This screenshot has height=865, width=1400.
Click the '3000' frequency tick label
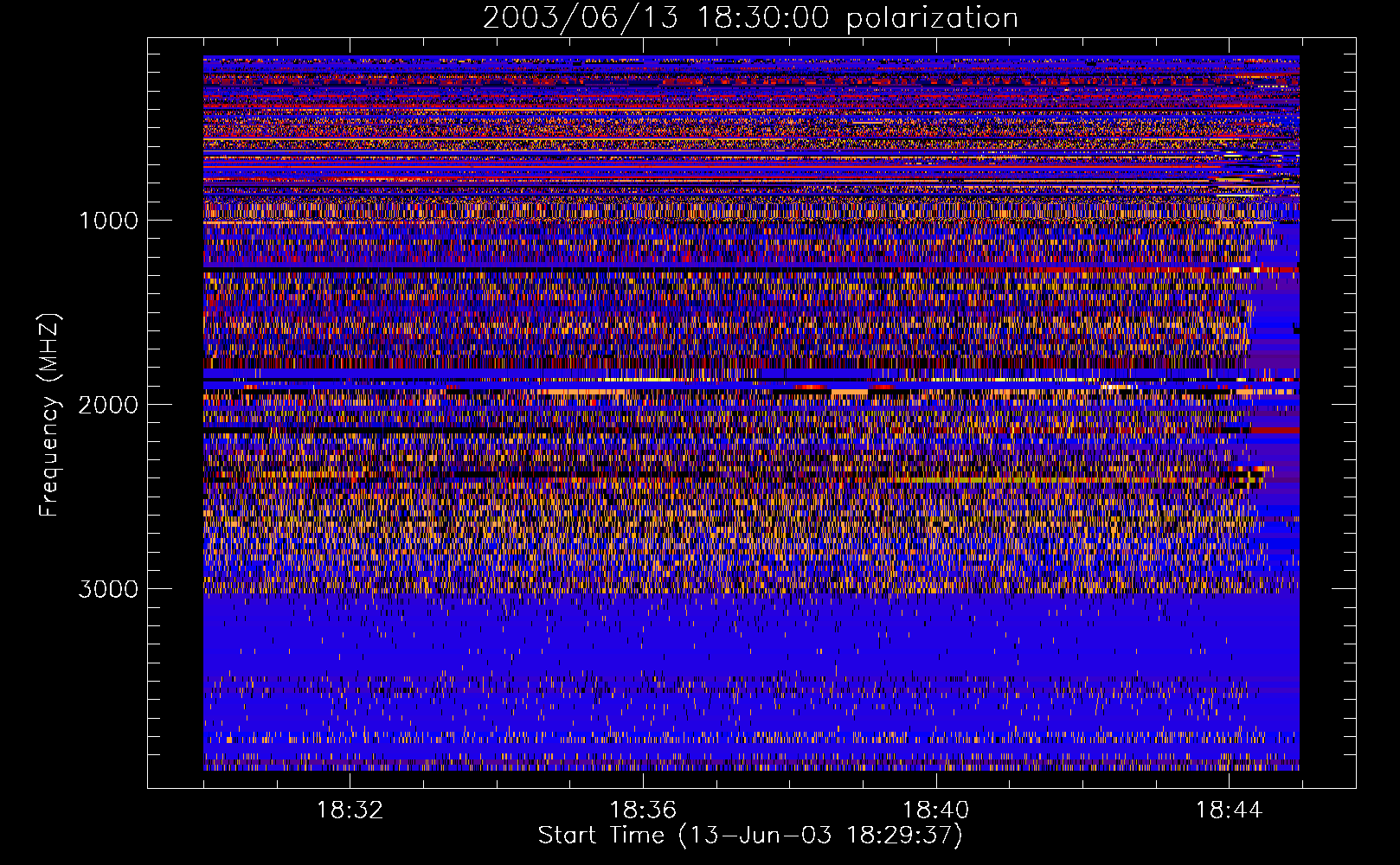click(x=108, y=589)
